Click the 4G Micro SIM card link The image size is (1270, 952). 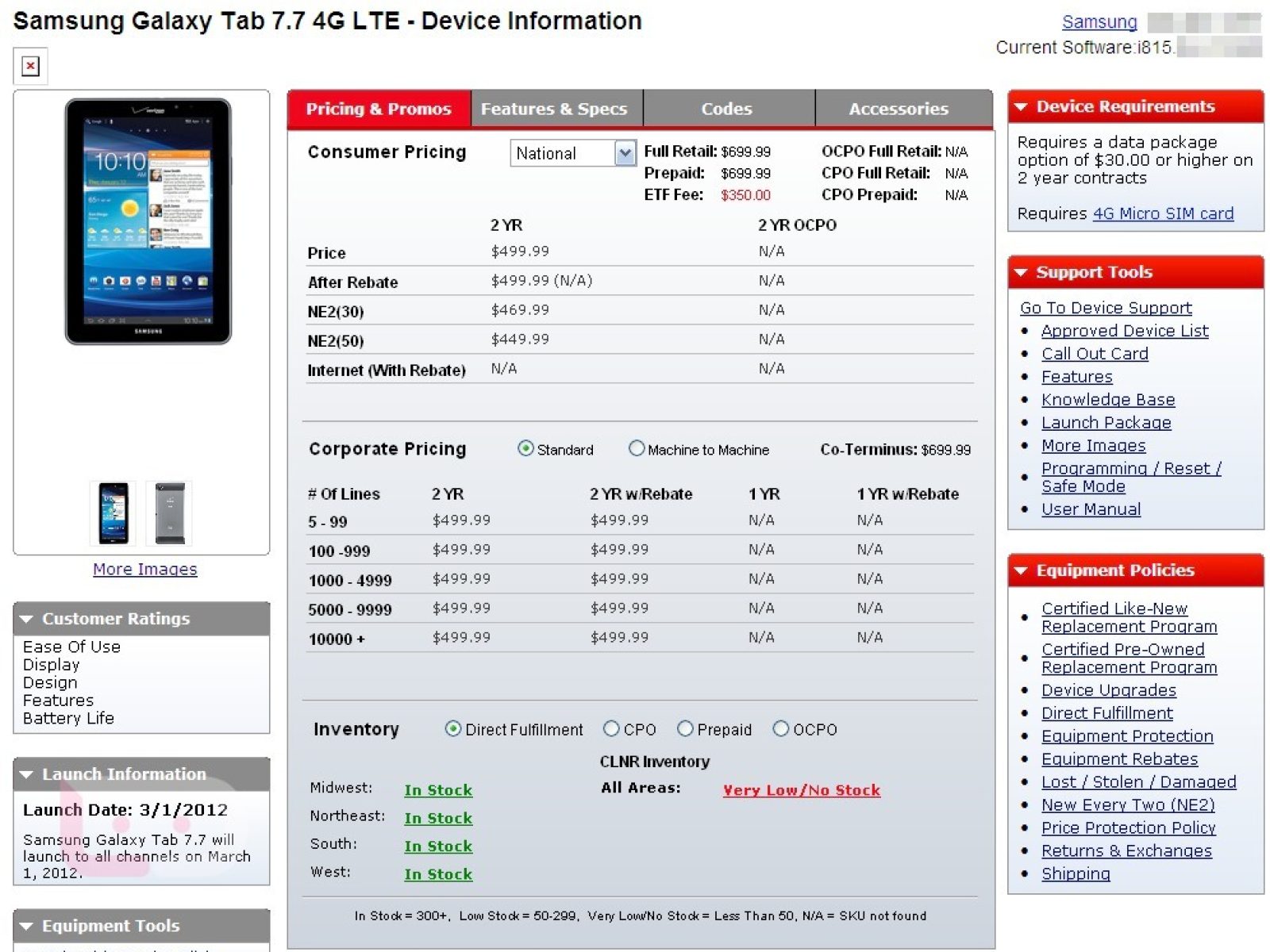tap(1163, 213)
